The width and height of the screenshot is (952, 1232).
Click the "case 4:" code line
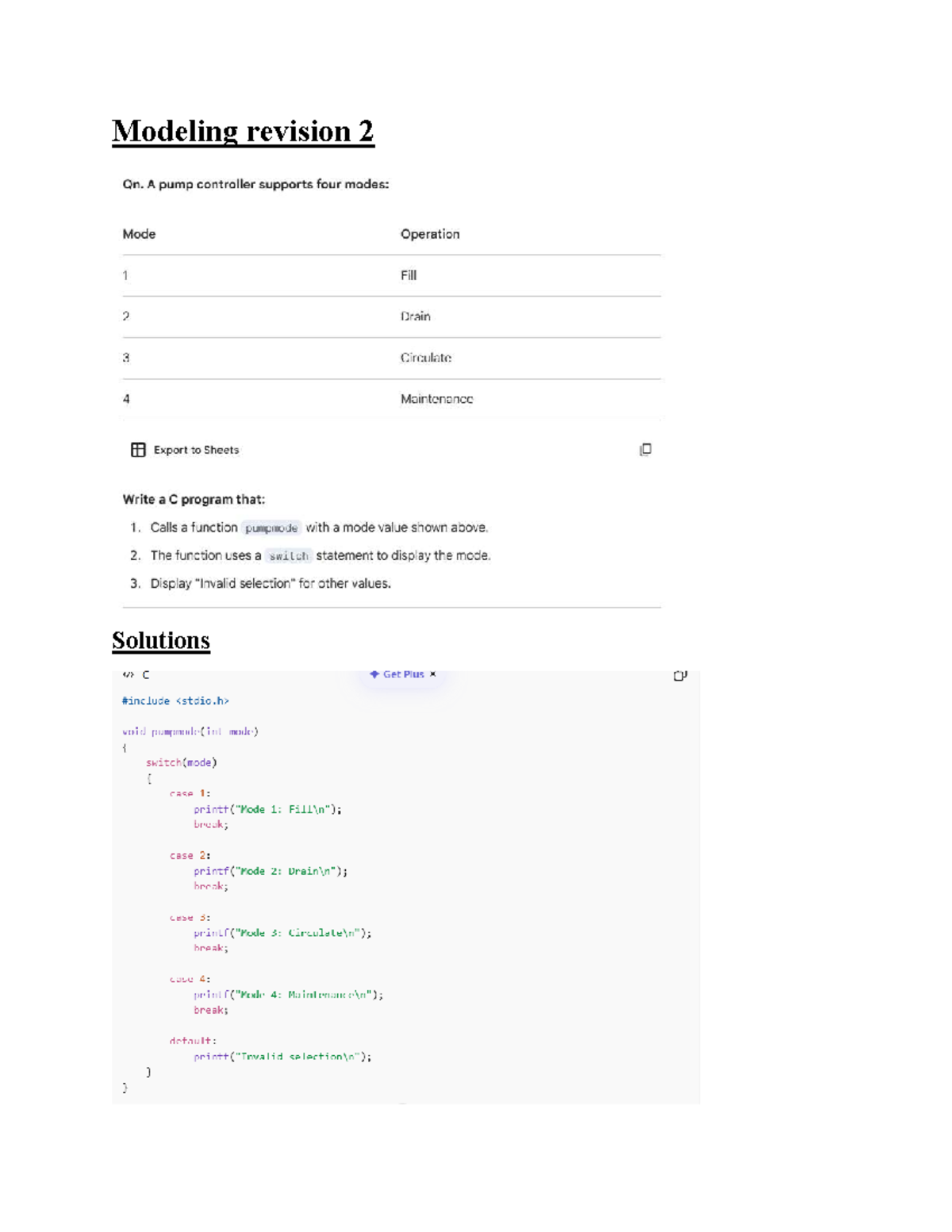pyautogui.click(x=190, y=979)
